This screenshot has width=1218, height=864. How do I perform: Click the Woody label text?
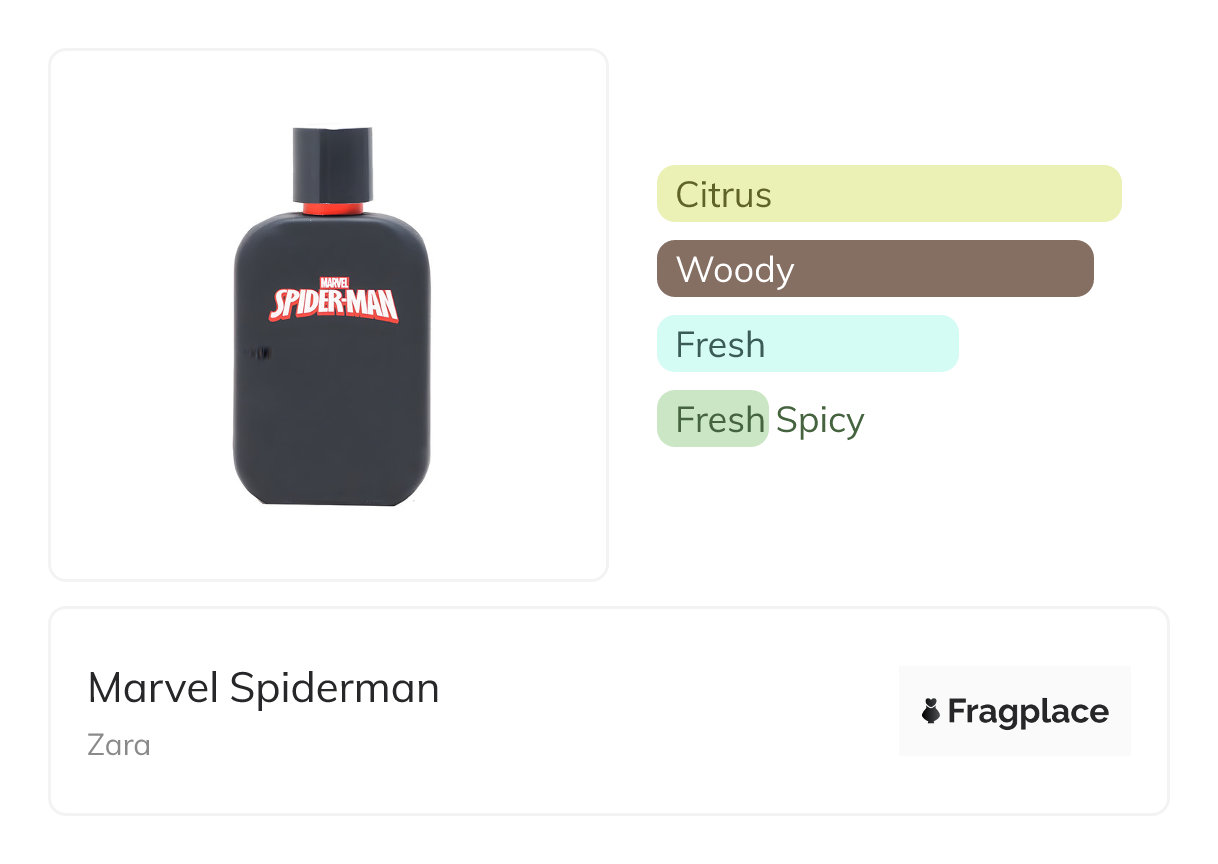tap(735, 270)
